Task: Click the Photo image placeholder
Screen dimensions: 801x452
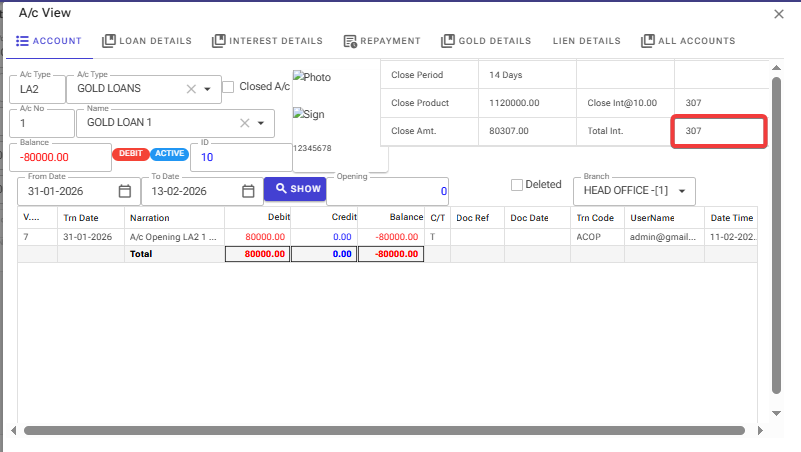Action: (x=311, y=77)
